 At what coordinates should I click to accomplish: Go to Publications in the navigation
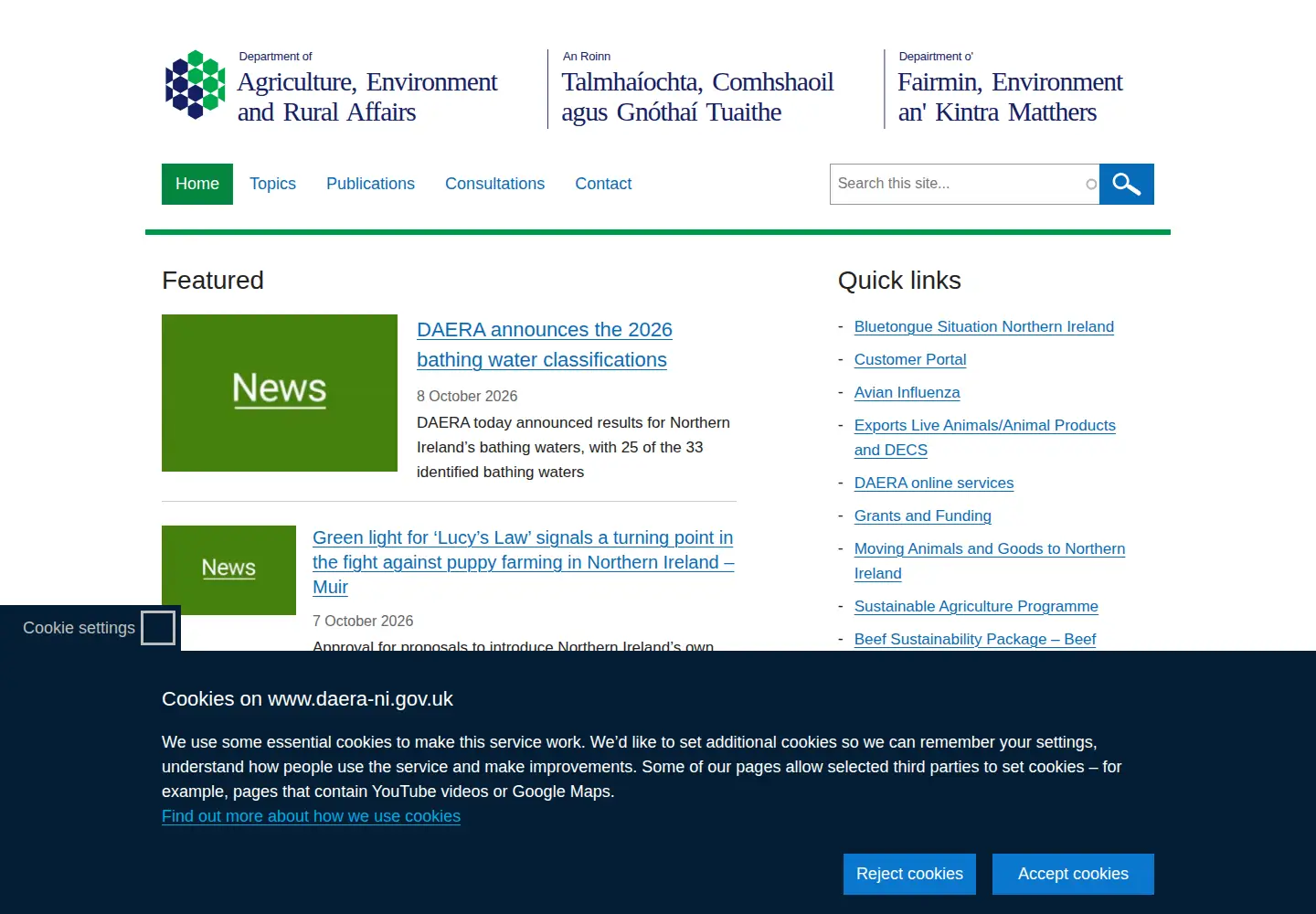point(370,184)
